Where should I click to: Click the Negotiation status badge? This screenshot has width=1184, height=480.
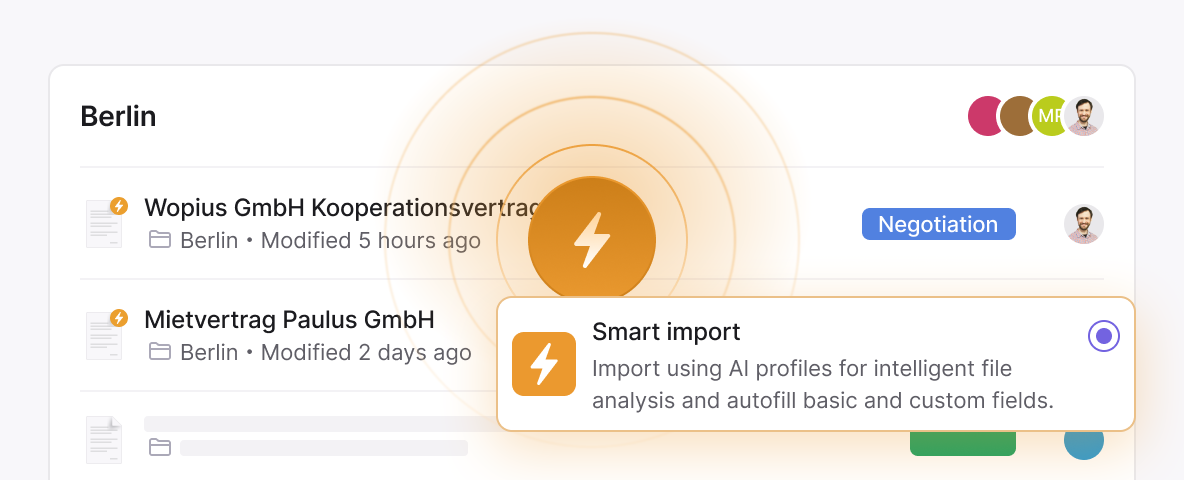939,224
